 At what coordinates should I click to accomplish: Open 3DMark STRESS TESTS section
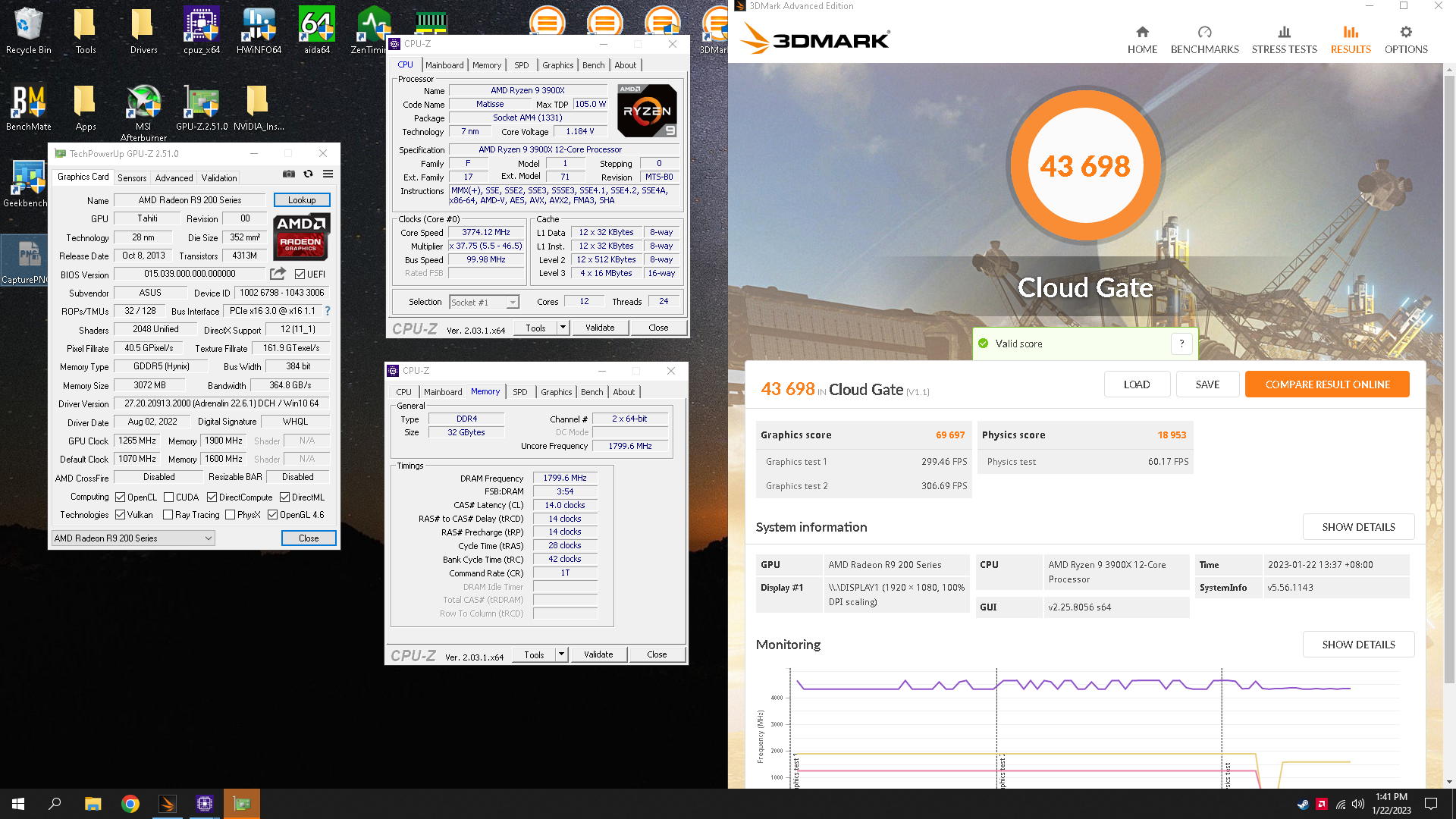1284,39
